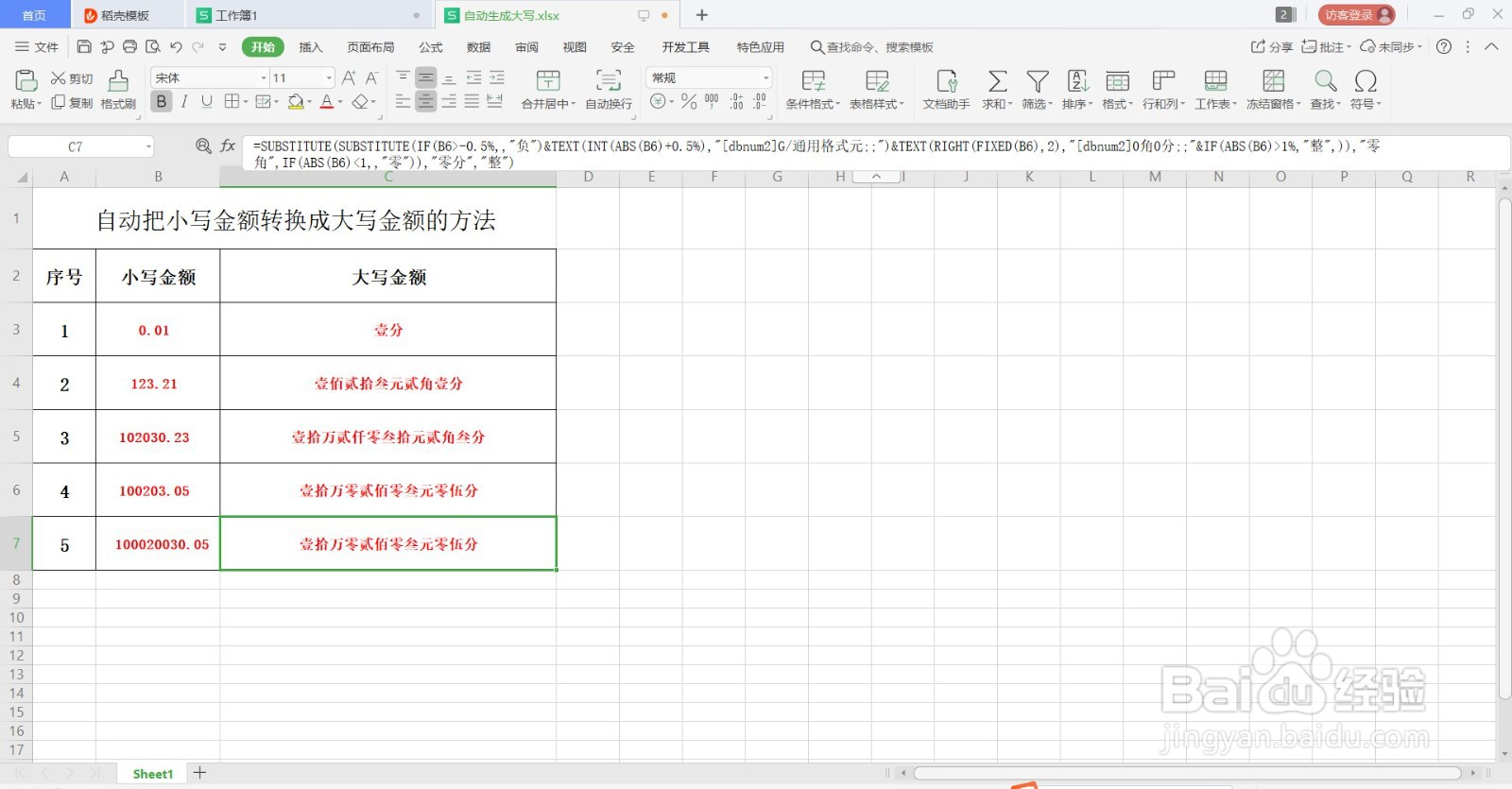Open the Name Box dropdown for C7
Viewport: 1512px width, 789px height.
coord(148,146)
